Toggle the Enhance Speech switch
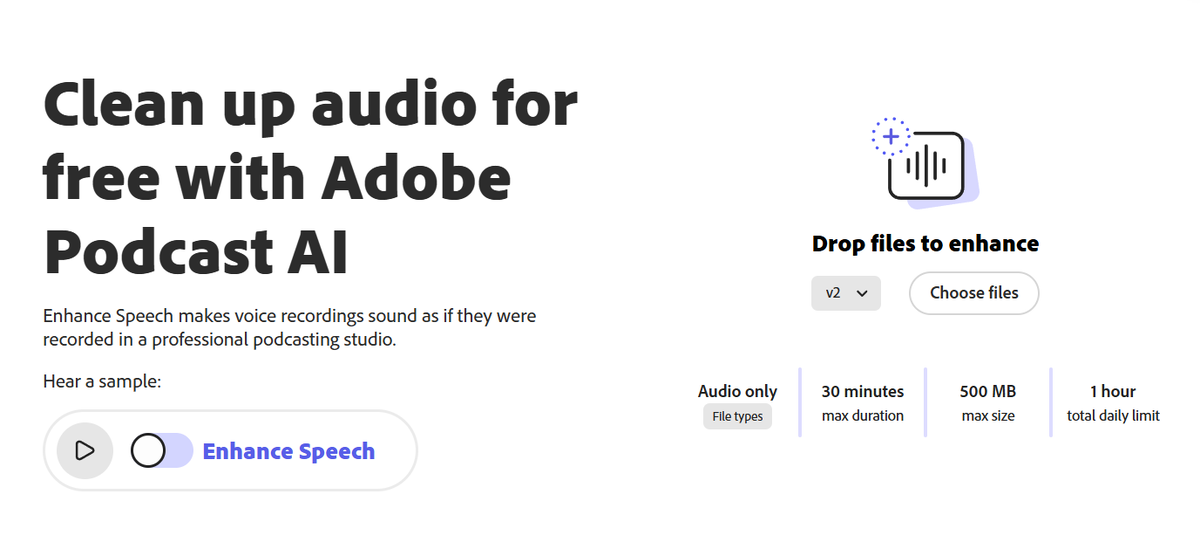 [161, 451]
